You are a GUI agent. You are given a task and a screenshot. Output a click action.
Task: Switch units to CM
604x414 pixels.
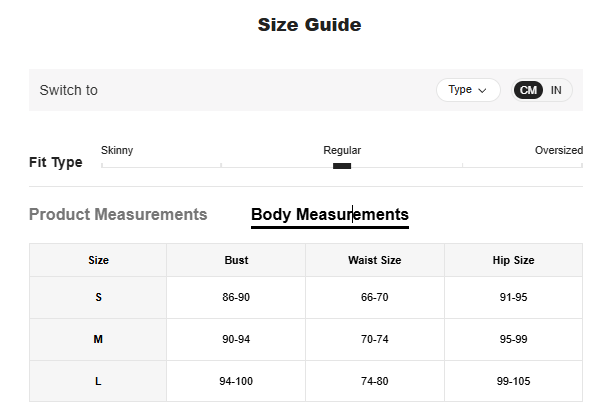click(x=528, y=90)
